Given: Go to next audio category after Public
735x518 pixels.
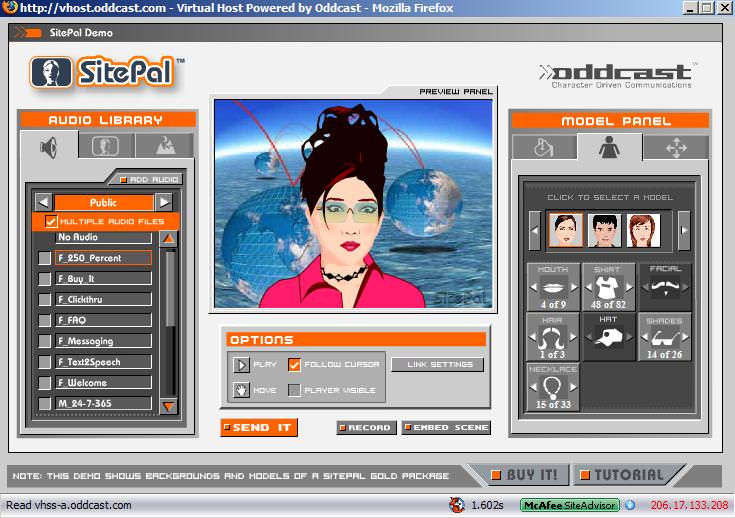Looking at the screenshot, I should (x=163, y=202).
